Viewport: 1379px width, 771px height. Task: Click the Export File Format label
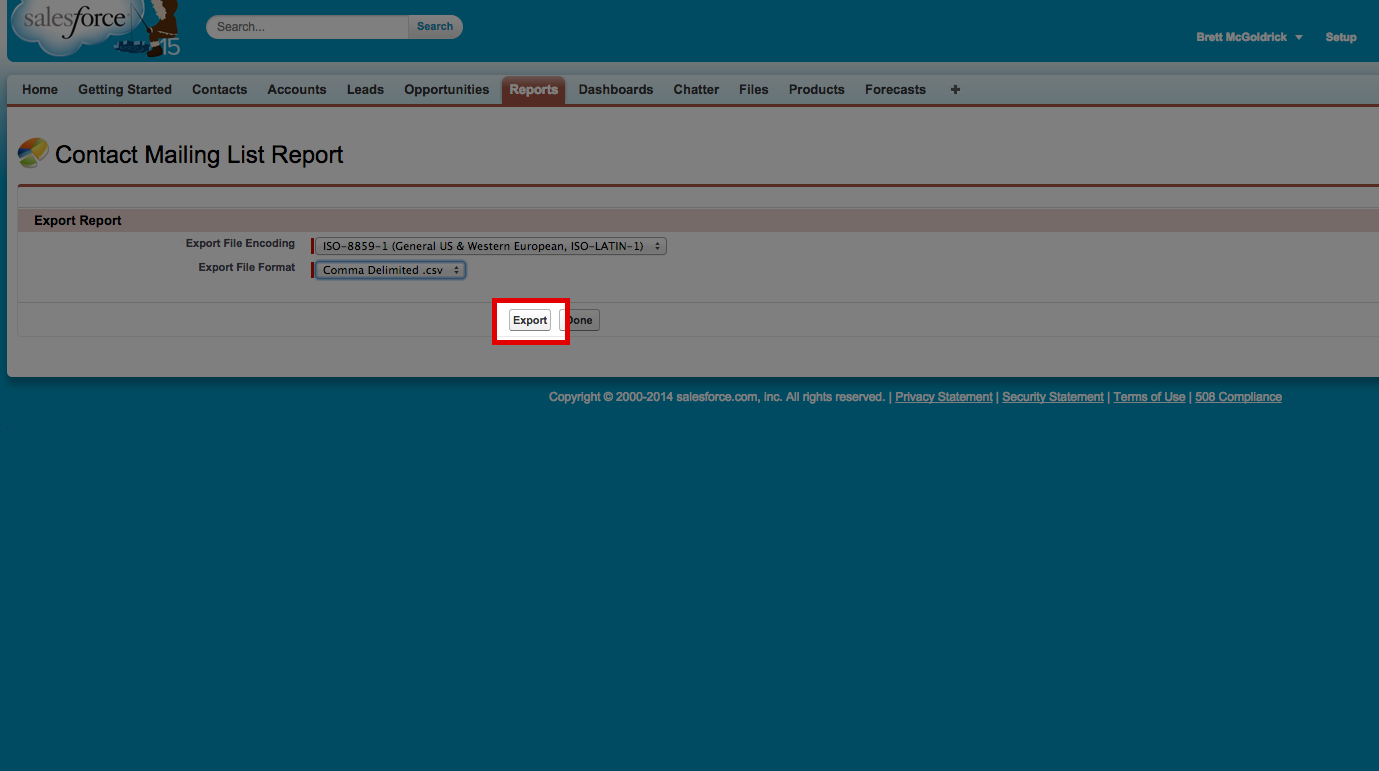click(247, 267)
